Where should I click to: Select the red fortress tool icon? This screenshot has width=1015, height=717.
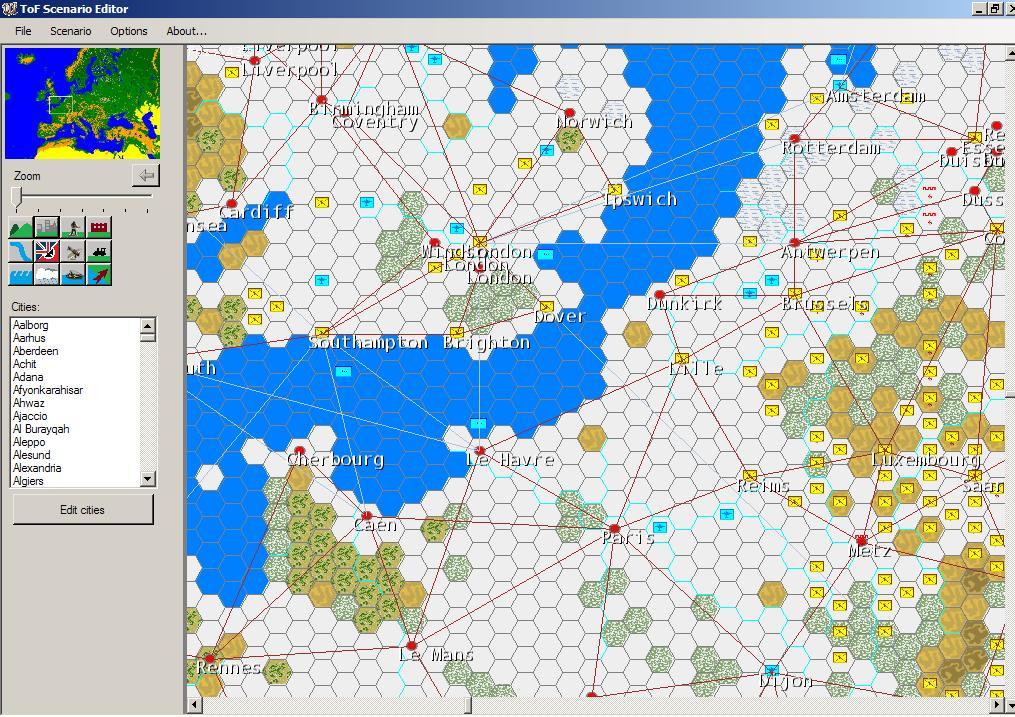pos(99,227)
